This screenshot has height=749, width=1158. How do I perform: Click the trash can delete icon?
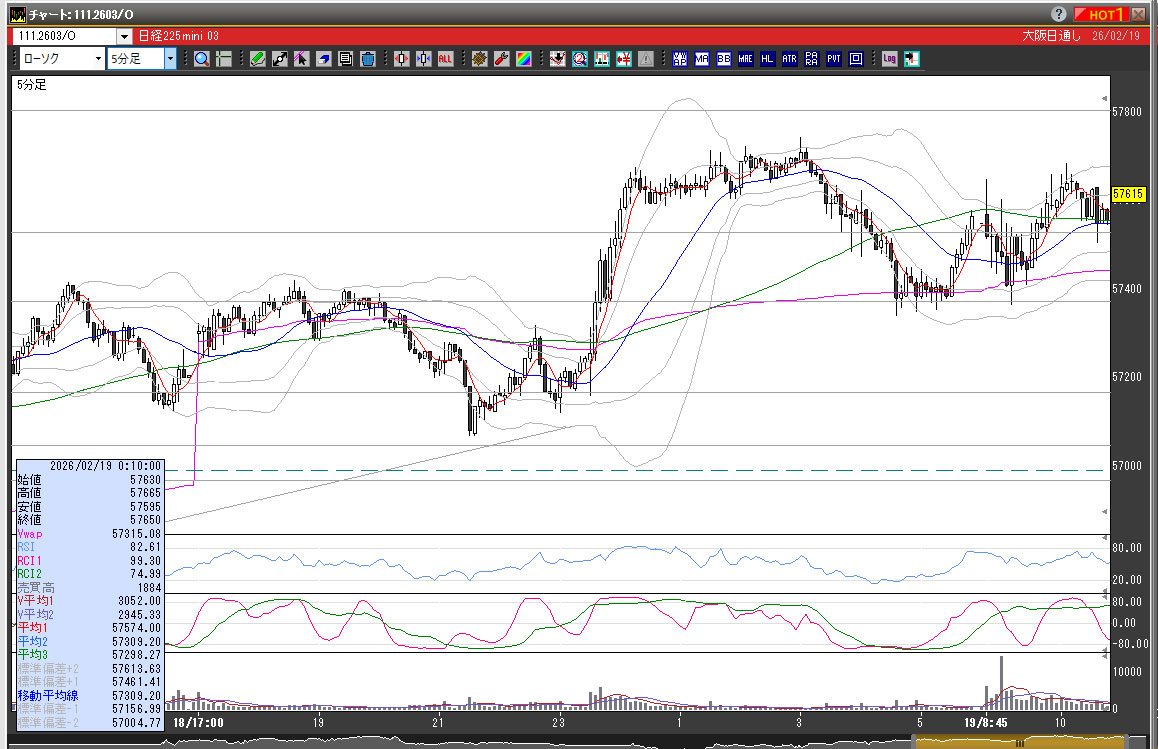coord(368,59)
